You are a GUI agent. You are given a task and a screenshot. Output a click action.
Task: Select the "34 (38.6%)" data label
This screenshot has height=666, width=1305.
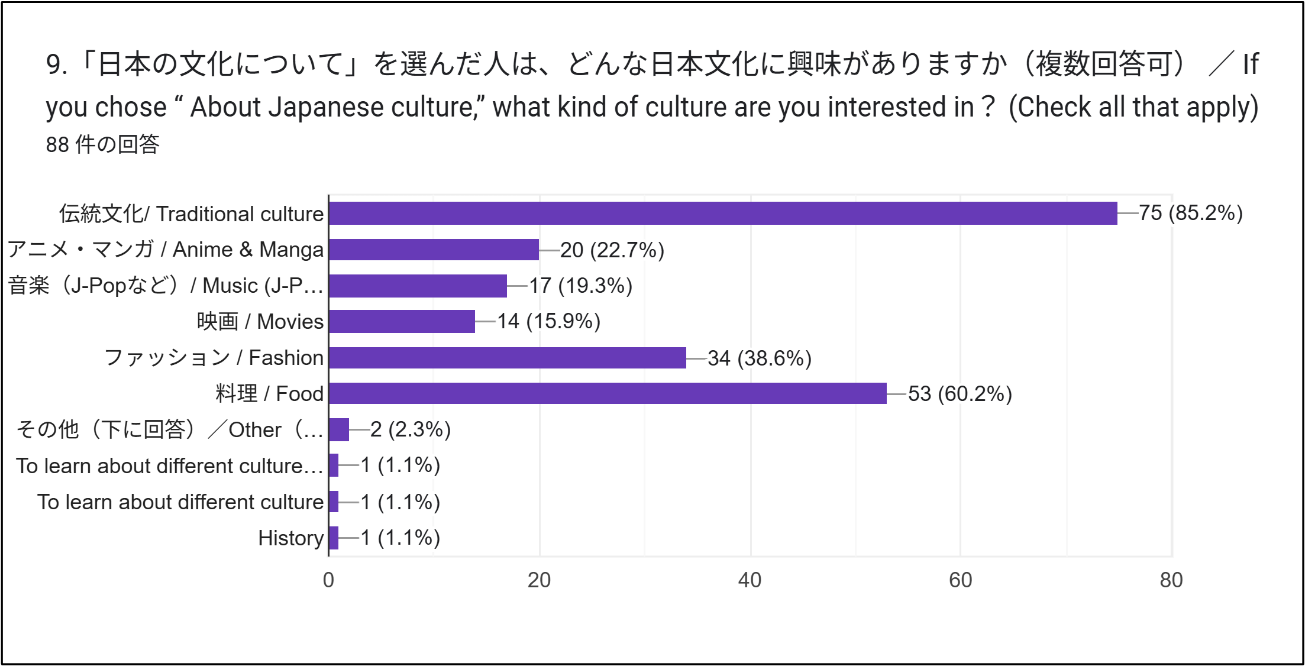(x=759, y=358)
